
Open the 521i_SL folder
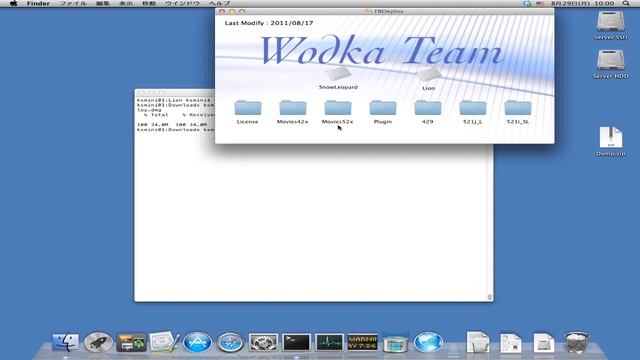[x=518, y=108]
